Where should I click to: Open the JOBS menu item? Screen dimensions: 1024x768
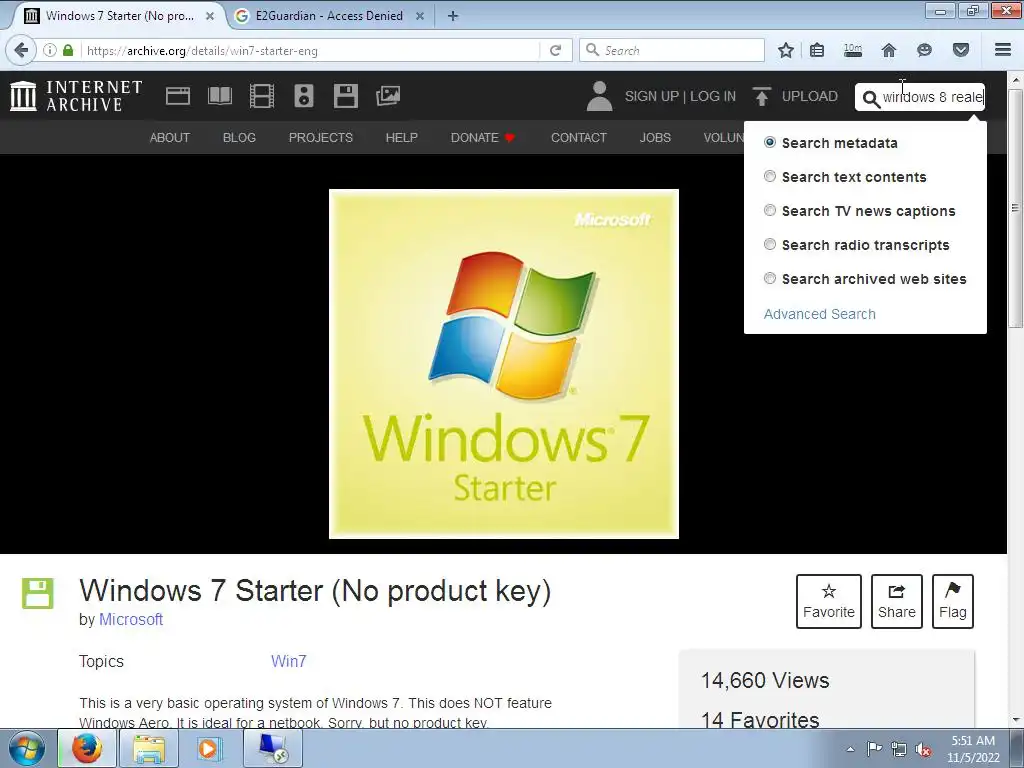tap(655, 138)
